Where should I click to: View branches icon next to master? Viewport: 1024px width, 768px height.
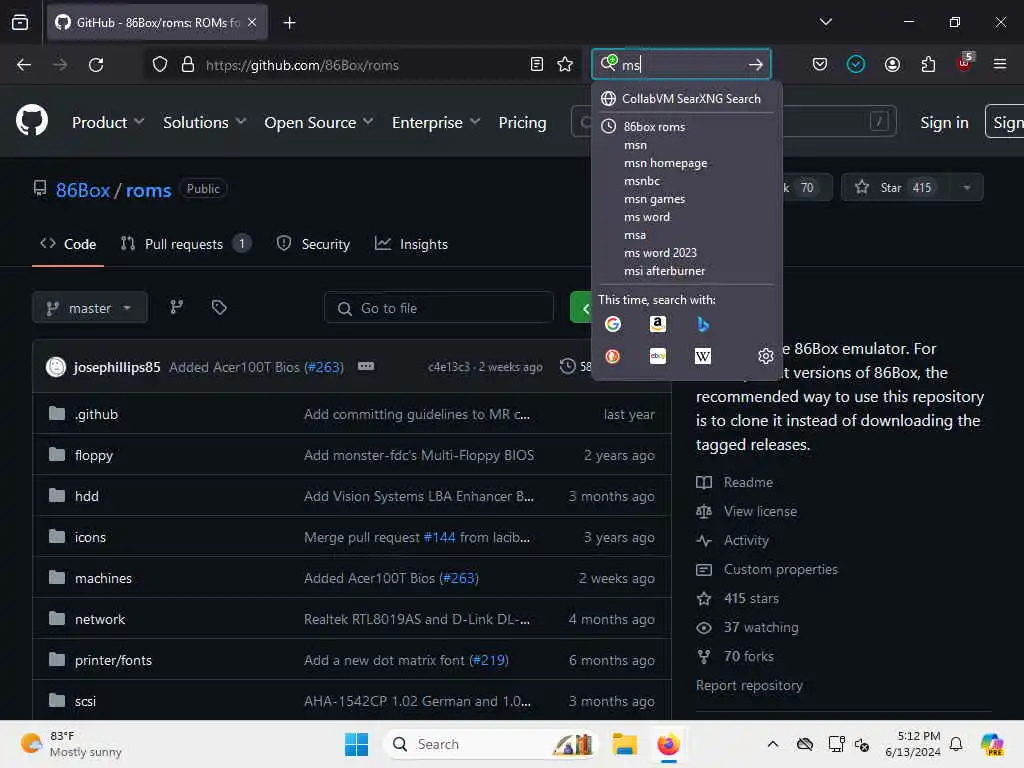(x=176, y=308)
